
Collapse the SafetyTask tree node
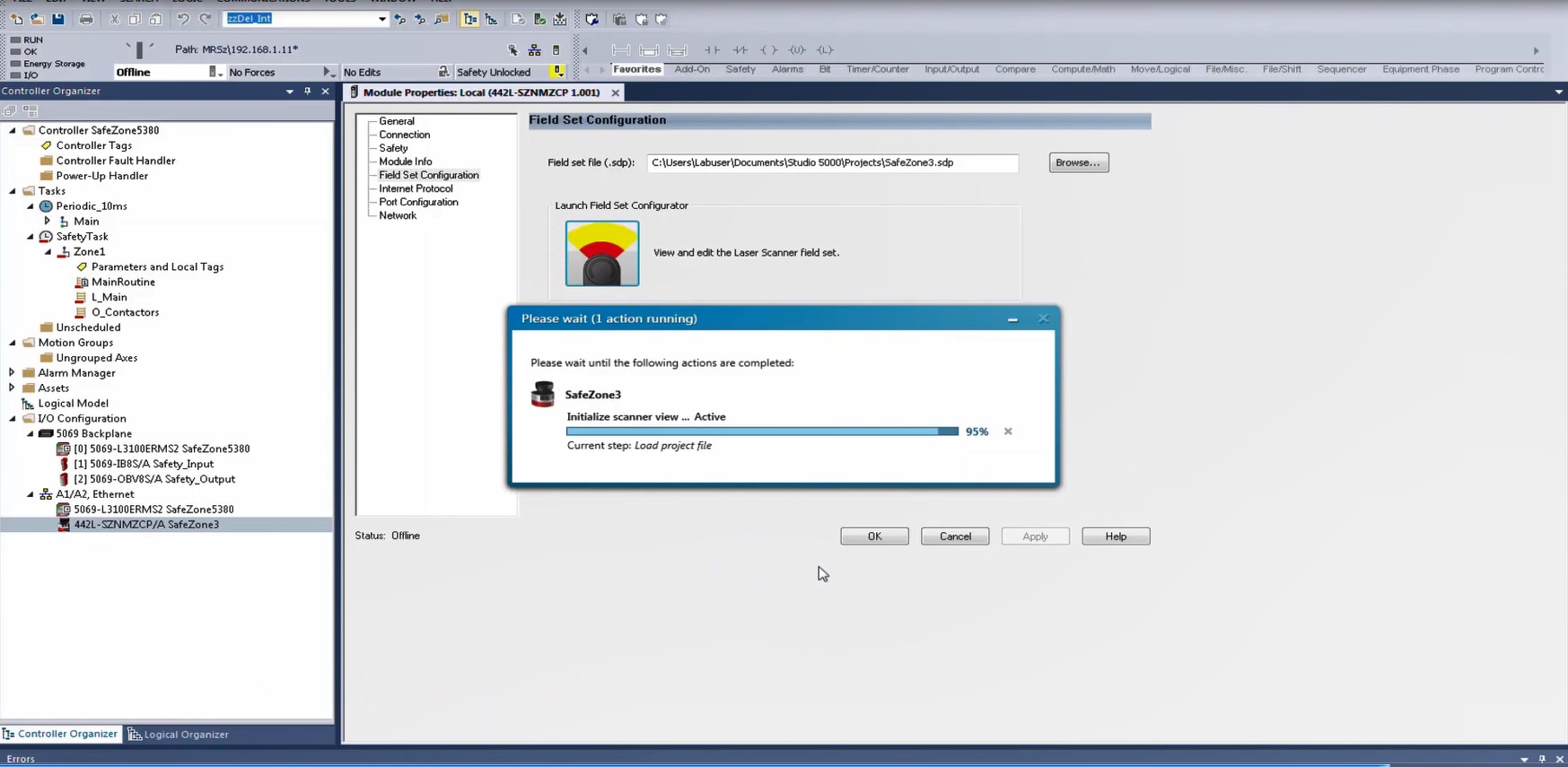pos(31,237)
